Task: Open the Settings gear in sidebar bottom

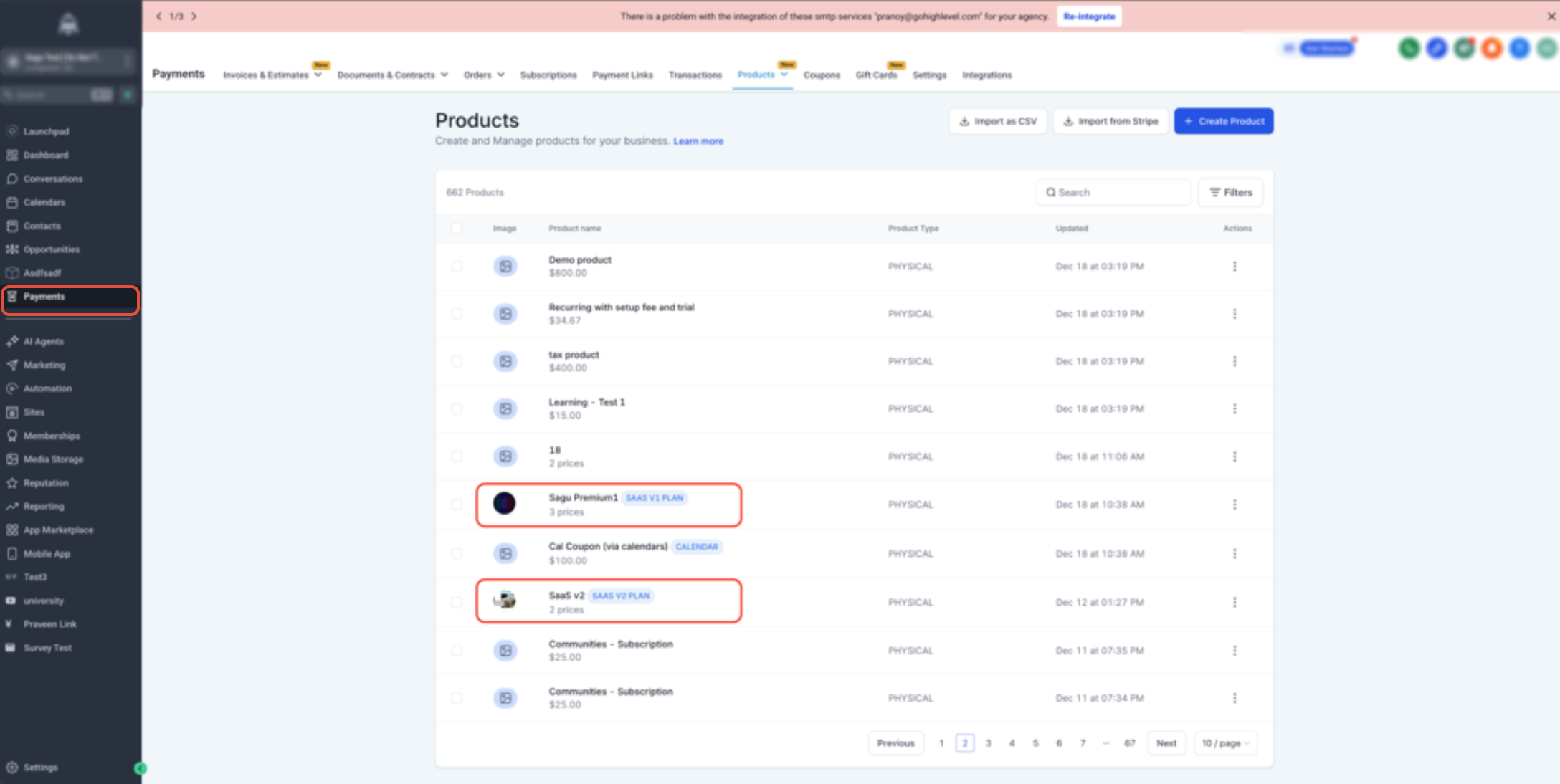Action: tap(12, 767)
